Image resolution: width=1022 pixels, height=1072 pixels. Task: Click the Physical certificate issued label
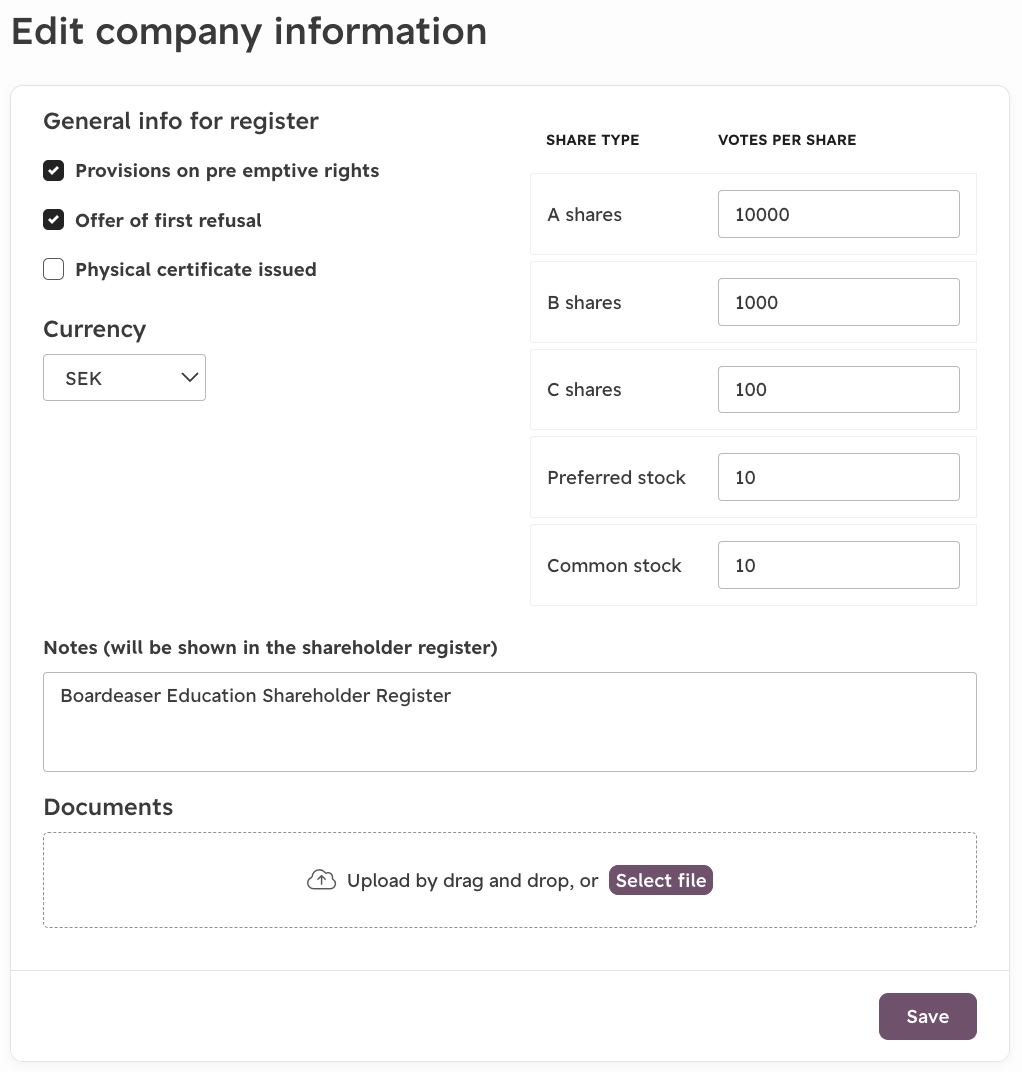tap(196, 269)
